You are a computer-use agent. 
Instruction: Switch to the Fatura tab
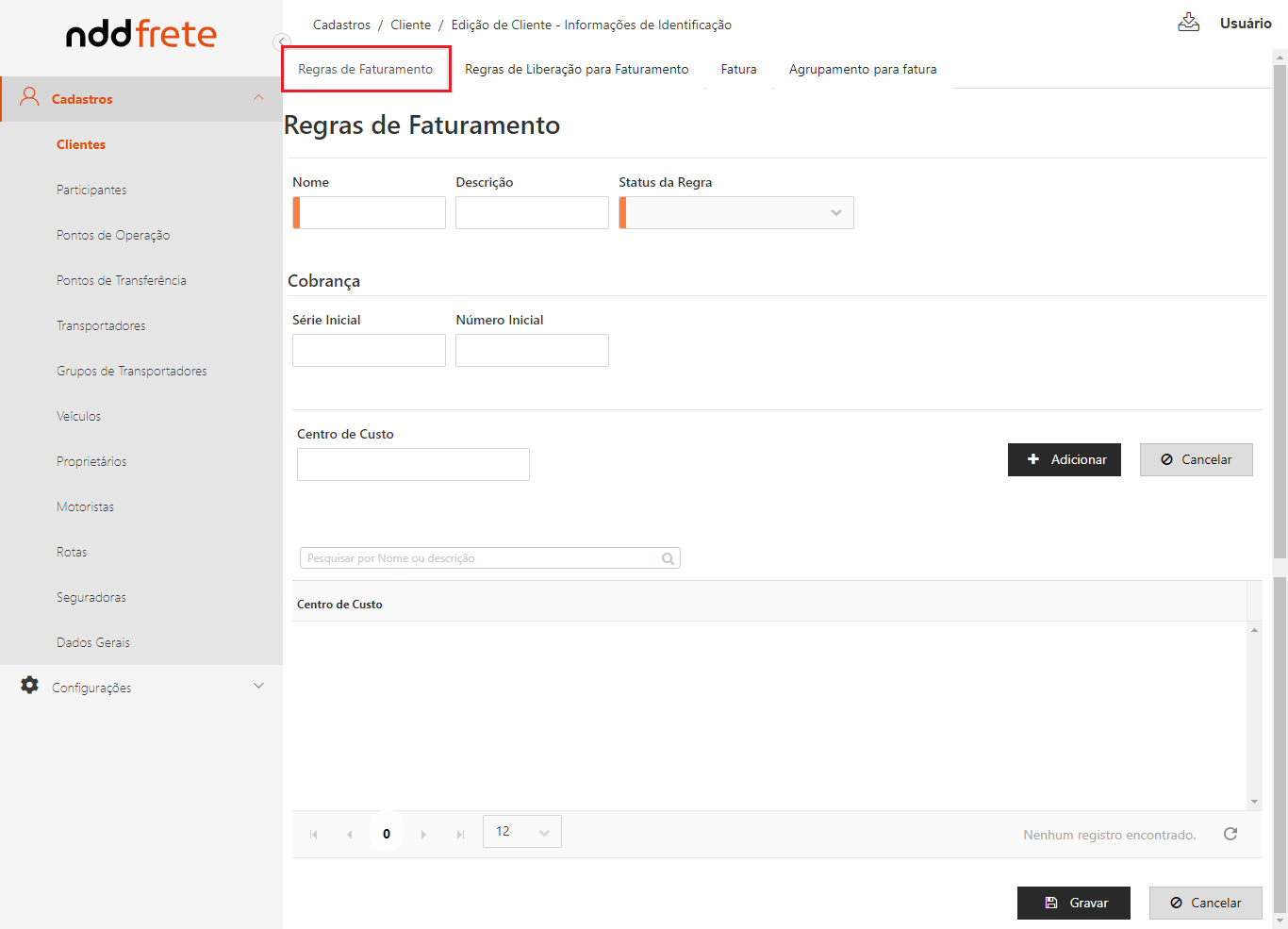[738, 69]
